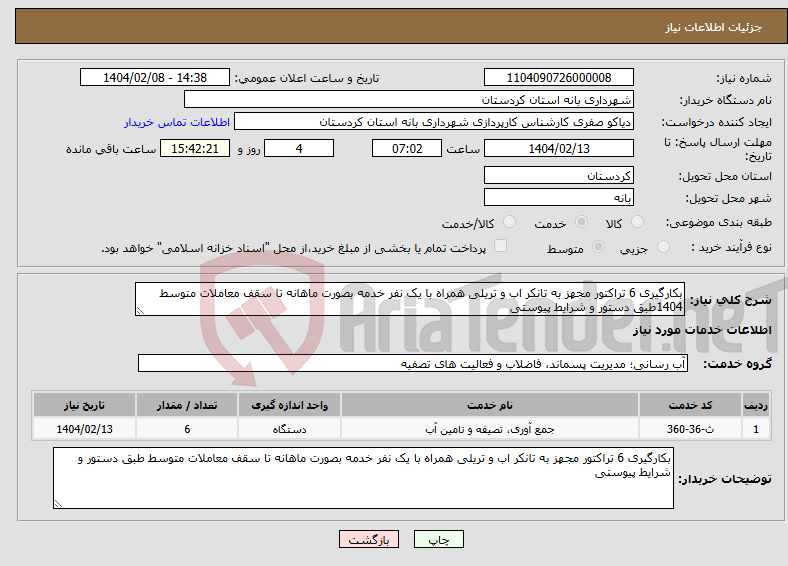Click the بازگشت (back) button
The image size is (788, 566).
click(x=368, y=539)
